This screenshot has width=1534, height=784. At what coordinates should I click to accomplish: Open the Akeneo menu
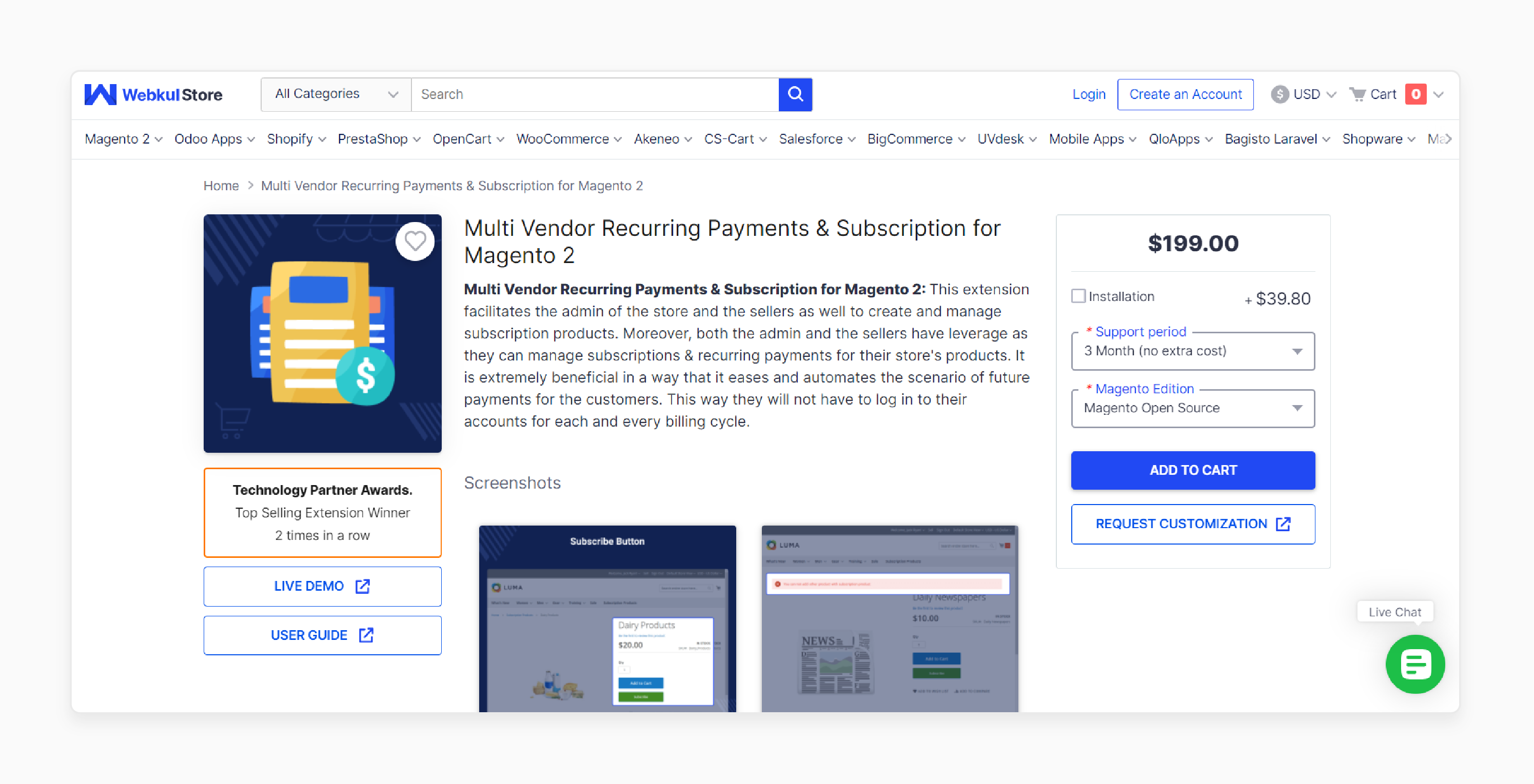pos(663,139)
